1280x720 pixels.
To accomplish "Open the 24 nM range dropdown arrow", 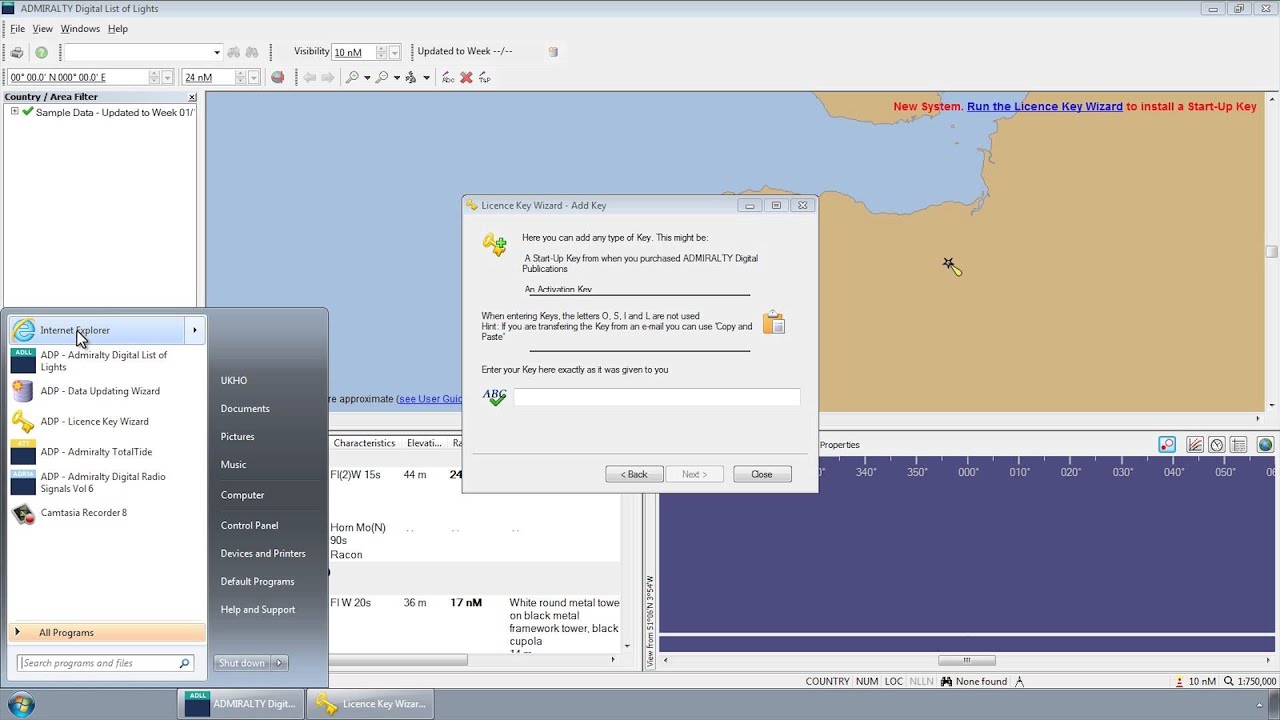I will pos(253,77).
